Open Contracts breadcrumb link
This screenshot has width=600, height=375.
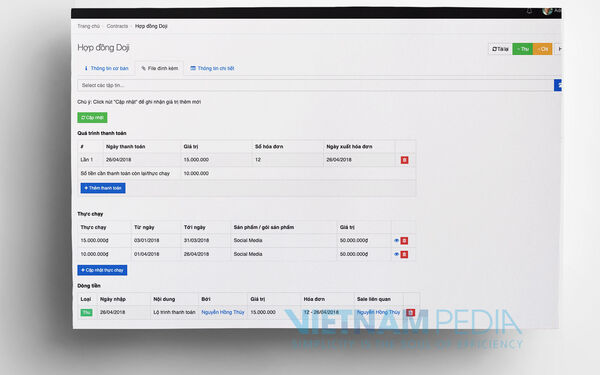tap(117, 26)
